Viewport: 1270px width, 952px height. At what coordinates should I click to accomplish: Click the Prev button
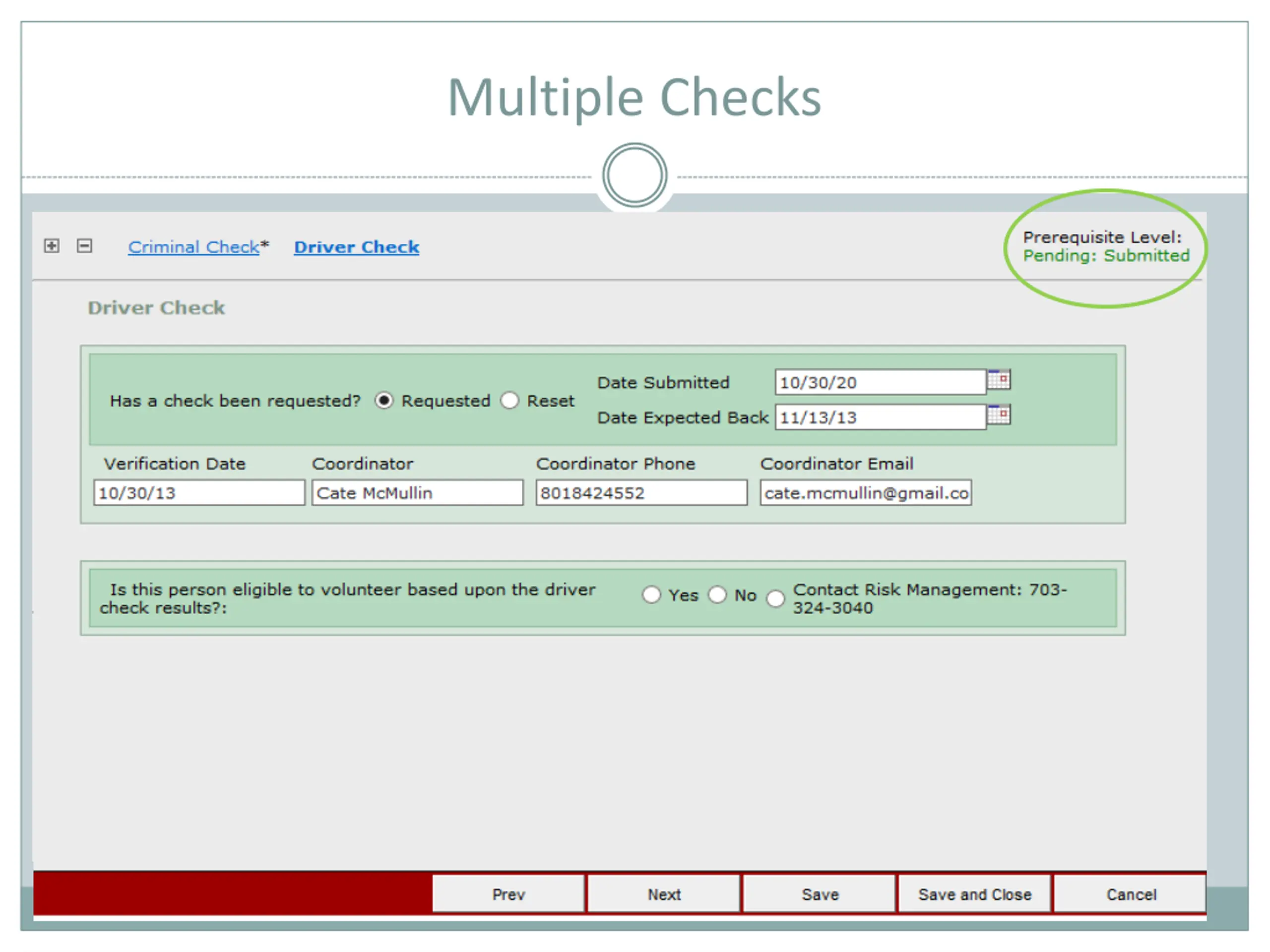(x=508, y=894)
